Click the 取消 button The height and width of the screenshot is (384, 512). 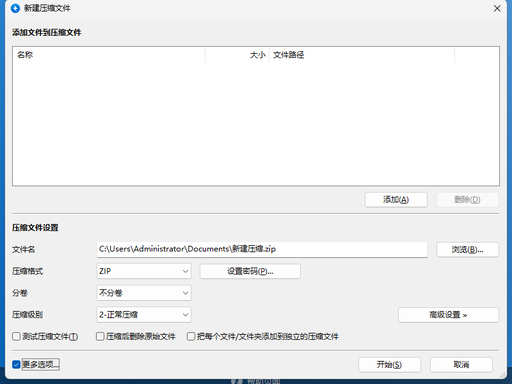point(461,365)
